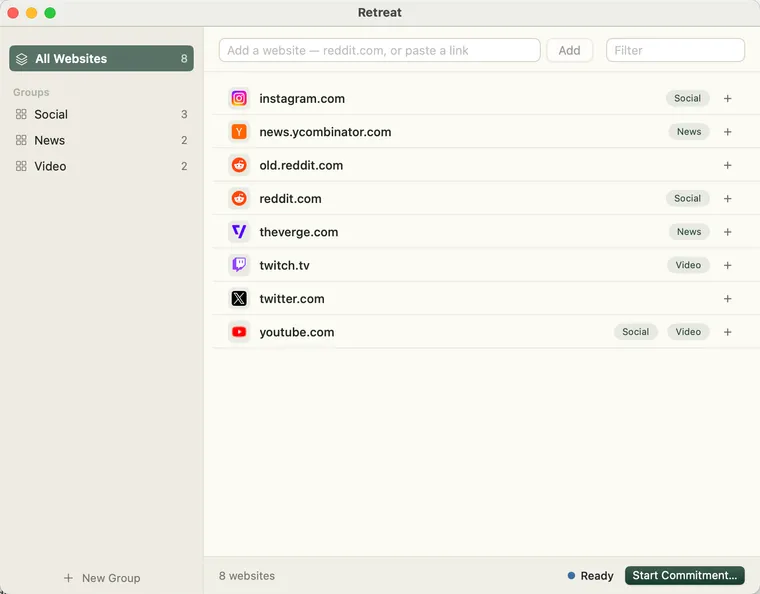Viewport: 760px width, 594px height.
Task: Focus the Filter search field
Action: [x=675, y=50]
